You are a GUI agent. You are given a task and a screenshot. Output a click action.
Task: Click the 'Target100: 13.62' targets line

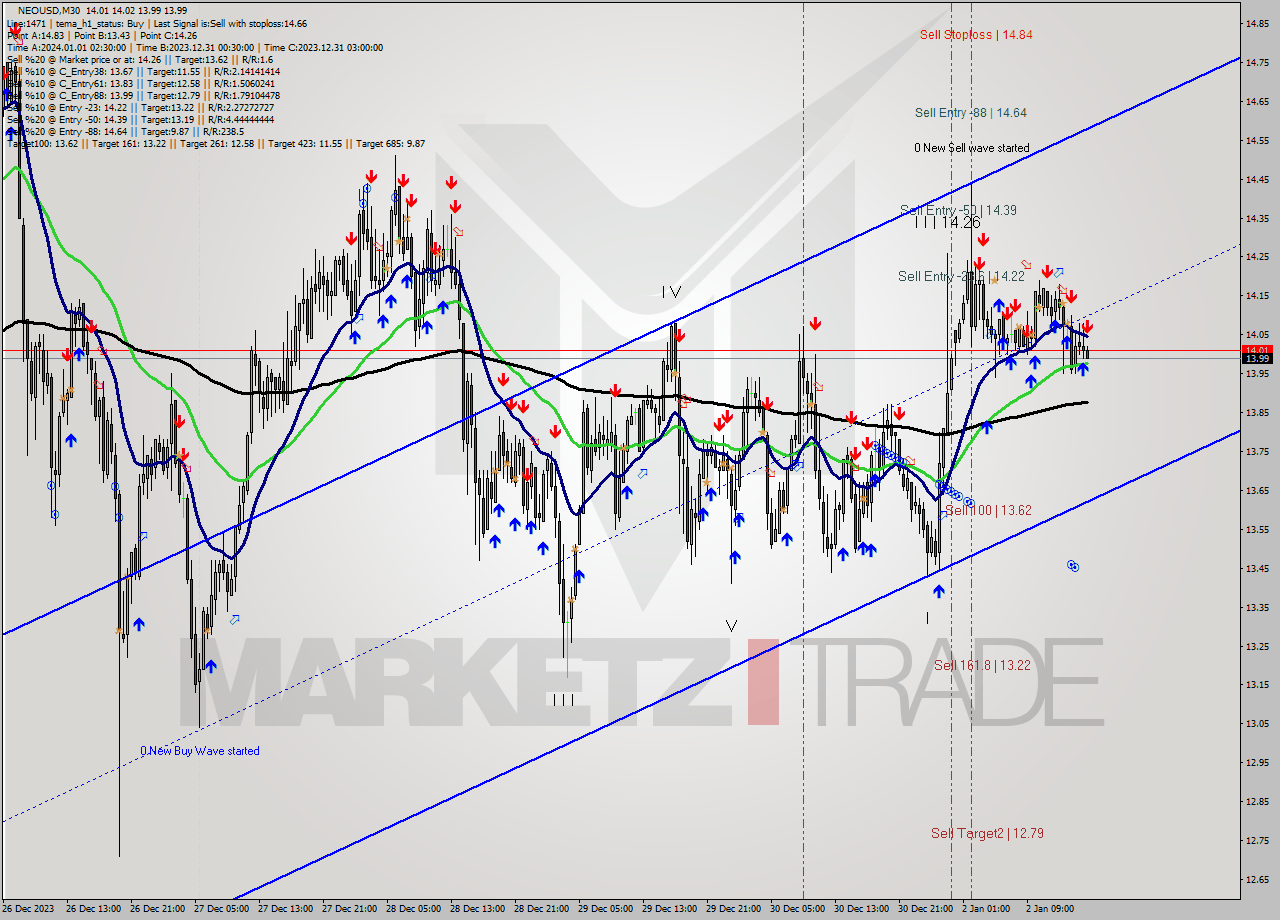click(215, 143)
